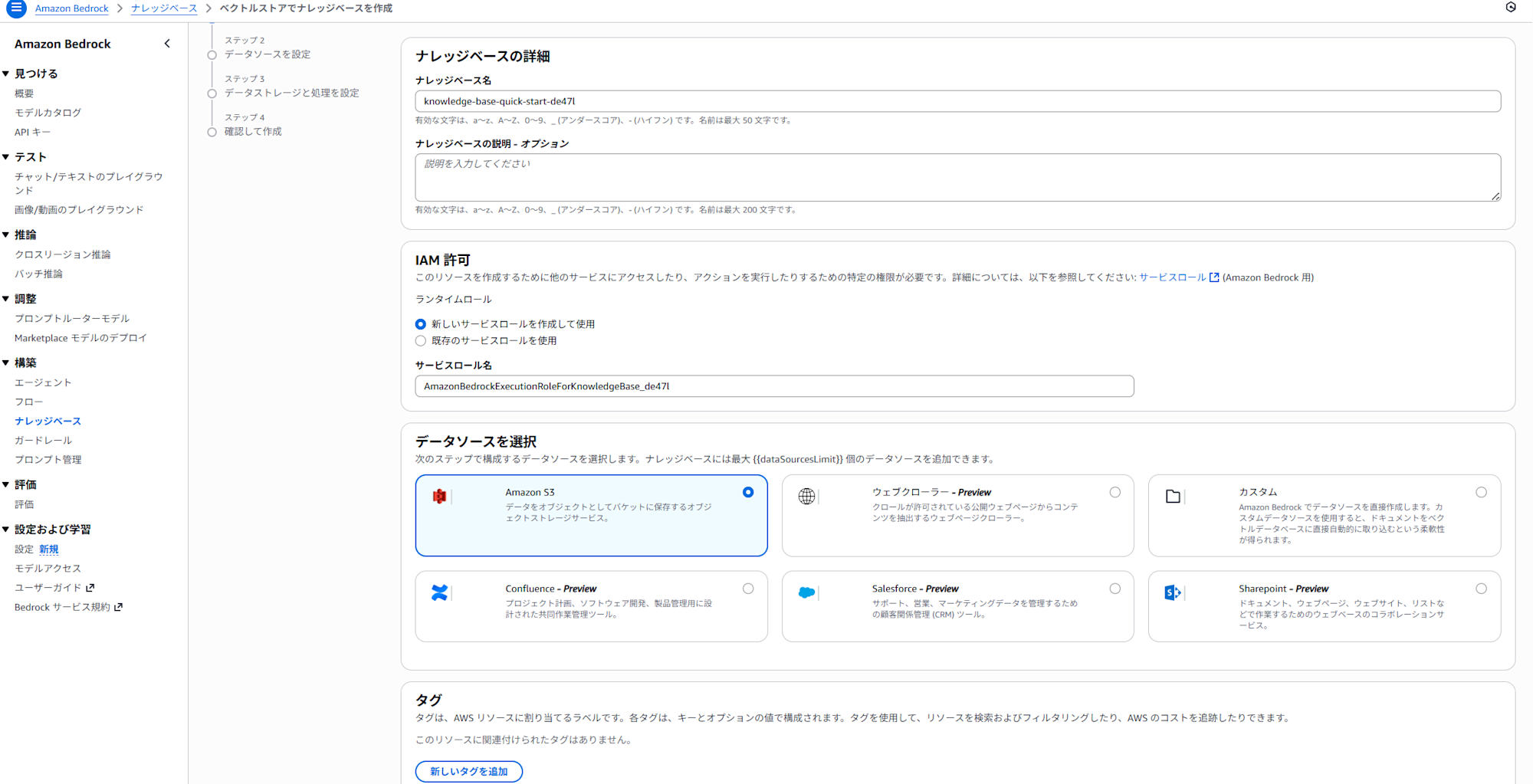Select 既存のサービスロールを使用

point(420,340)
